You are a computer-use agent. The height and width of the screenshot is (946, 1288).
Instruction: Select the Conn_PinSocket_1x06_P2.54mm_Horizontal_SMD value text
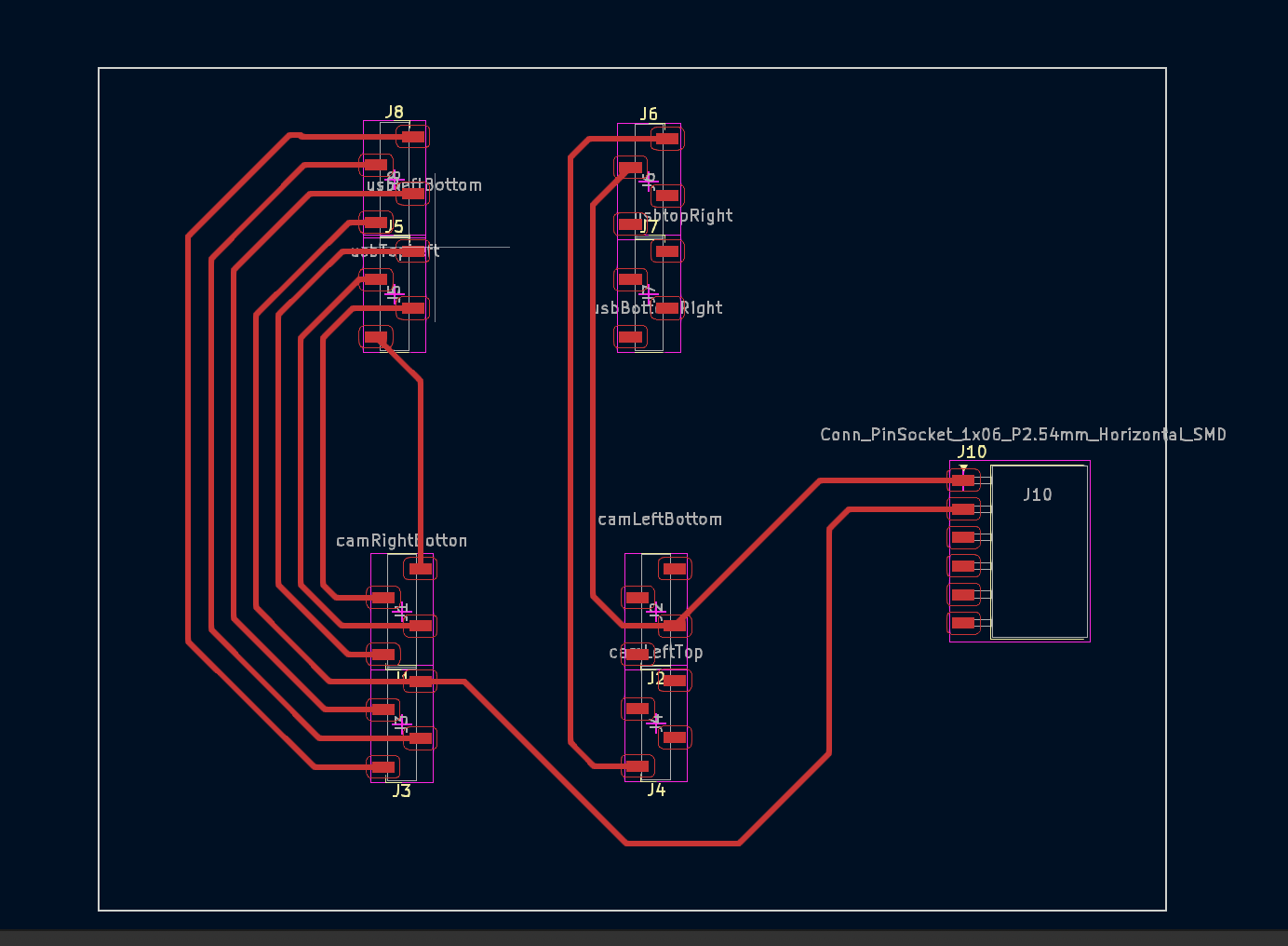coord(1024,435)
